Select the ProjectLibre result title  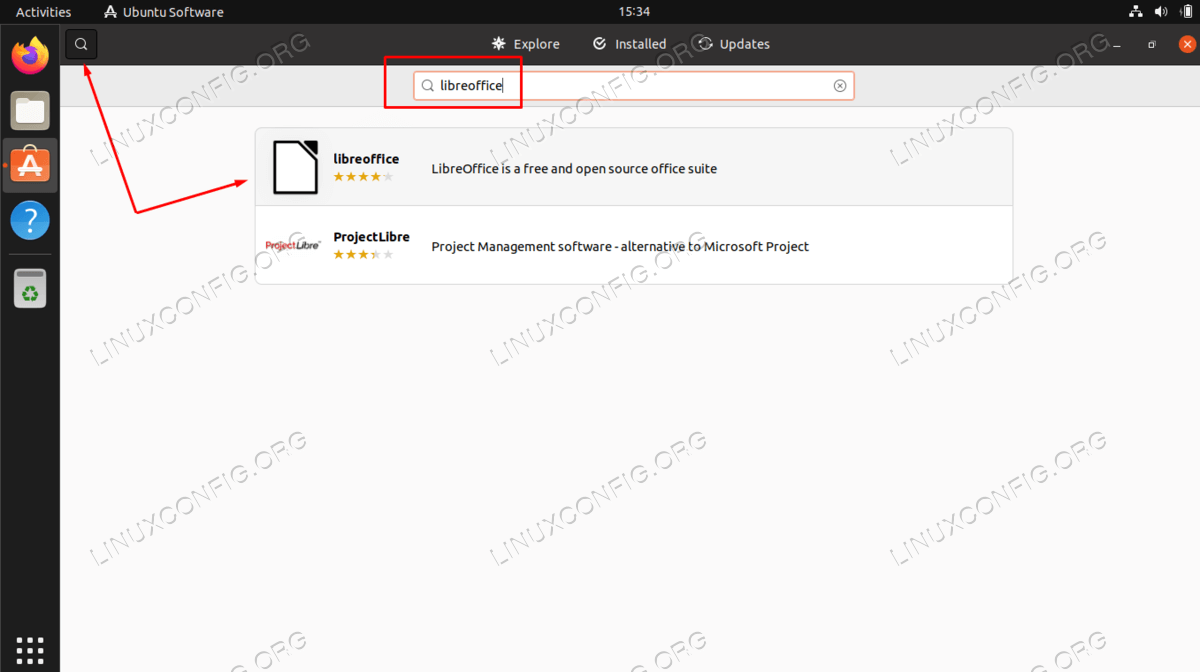371,237
